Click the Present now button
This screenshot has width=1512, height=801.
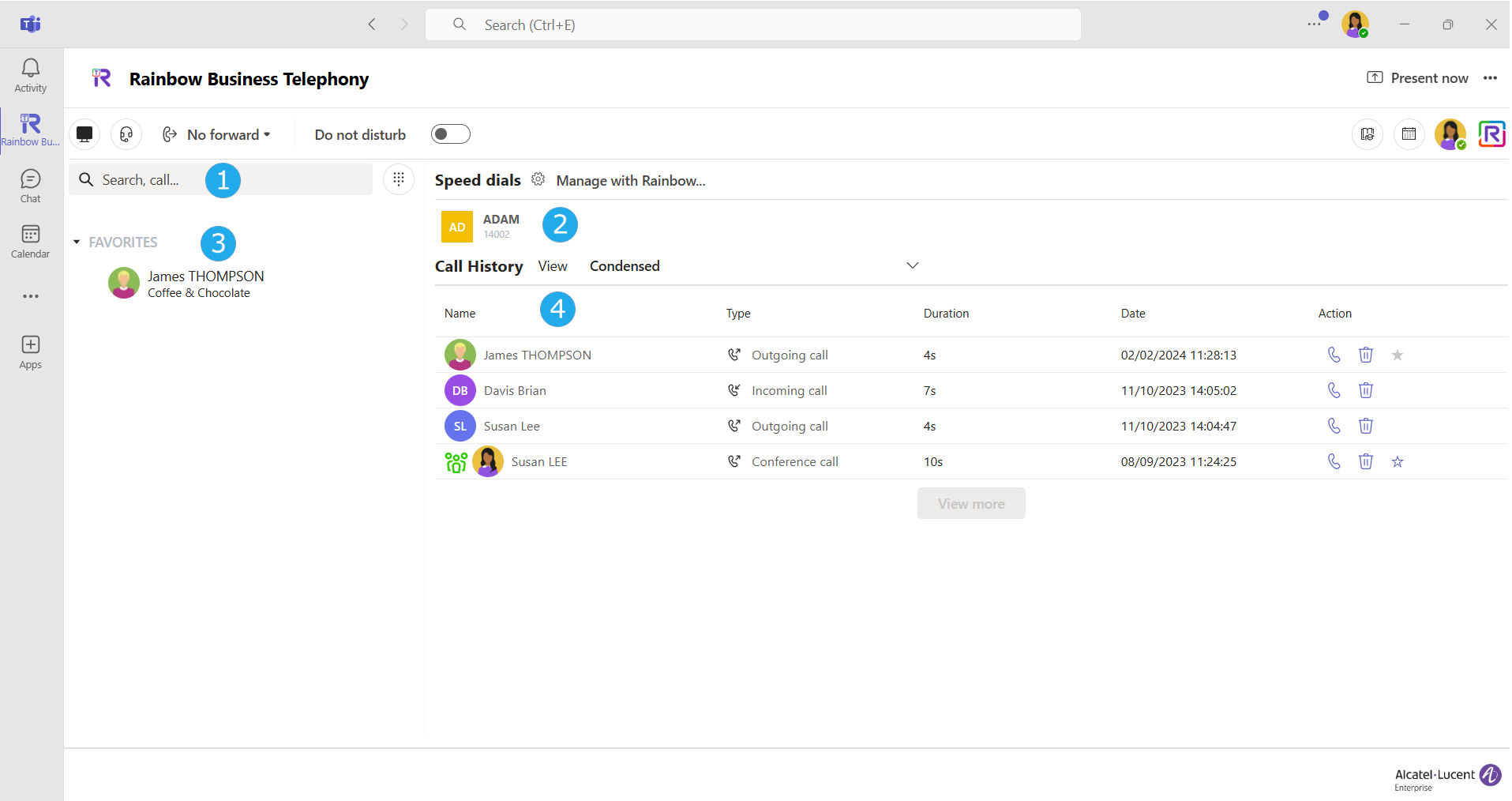pos(1417,77)
